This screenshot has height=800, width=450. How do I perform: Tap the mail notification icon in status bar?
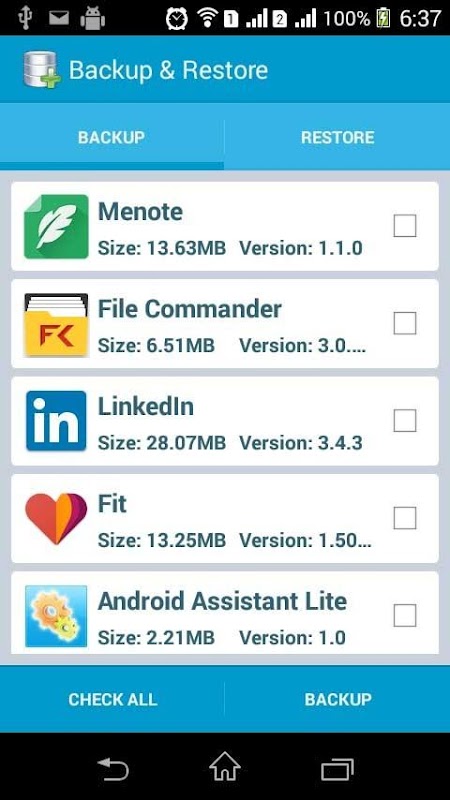(59, 18)
